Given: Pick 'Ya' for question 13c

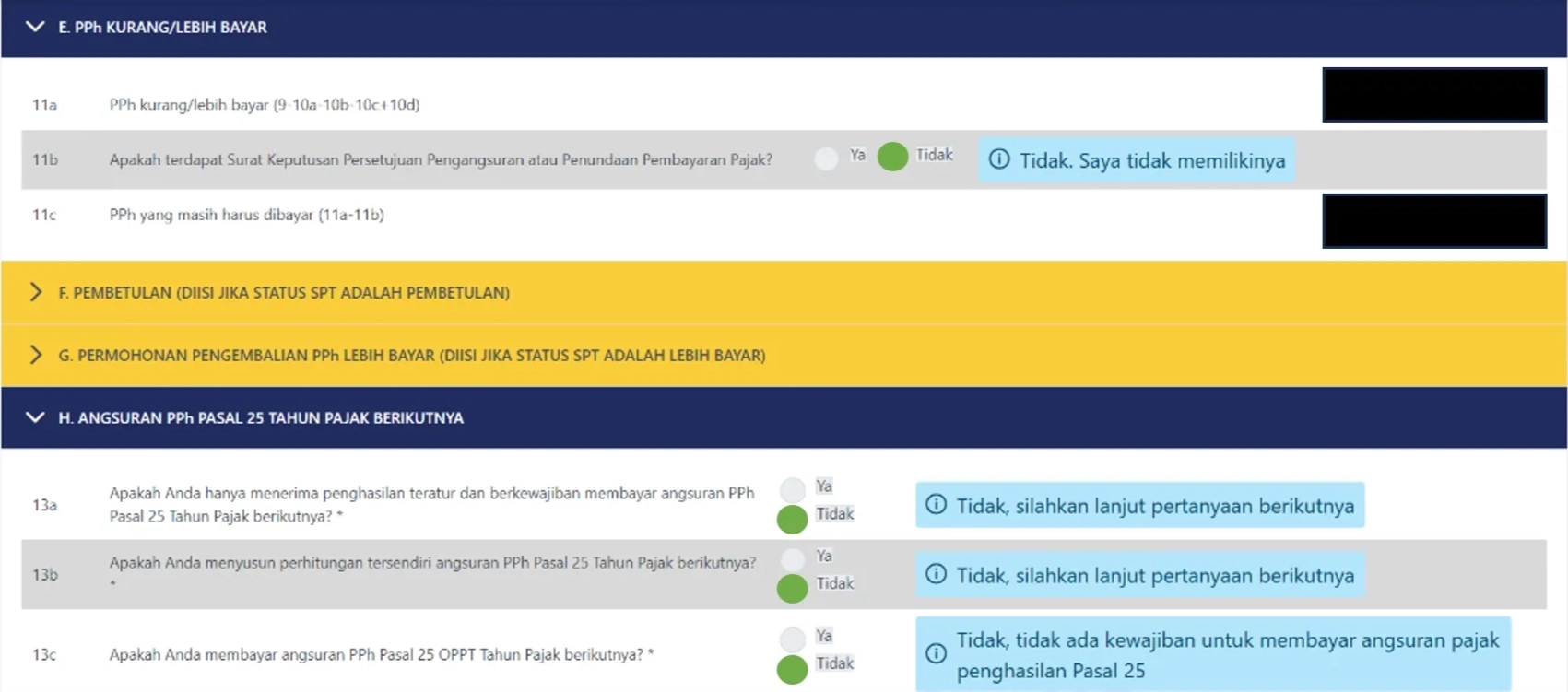Looking at the screenshot, I should pyautogui.click(x=792, y=639).
